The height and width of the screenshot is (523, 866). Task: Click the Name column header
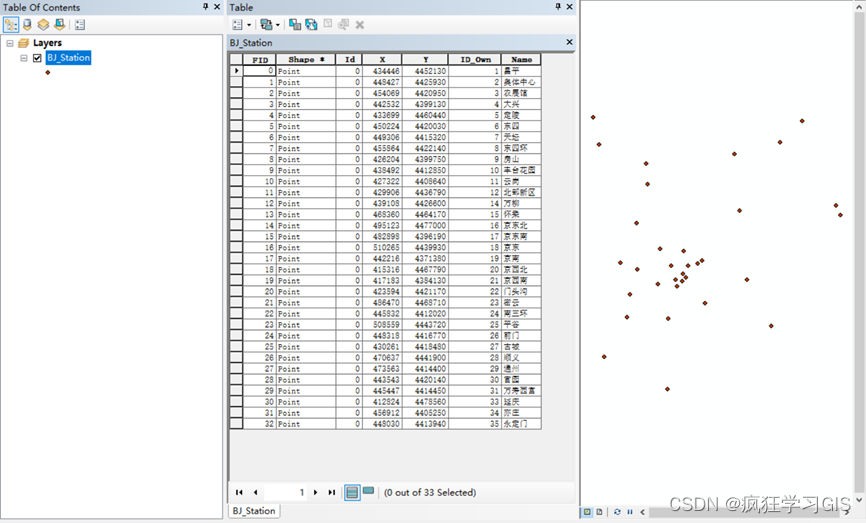click(x=521, y=60)
